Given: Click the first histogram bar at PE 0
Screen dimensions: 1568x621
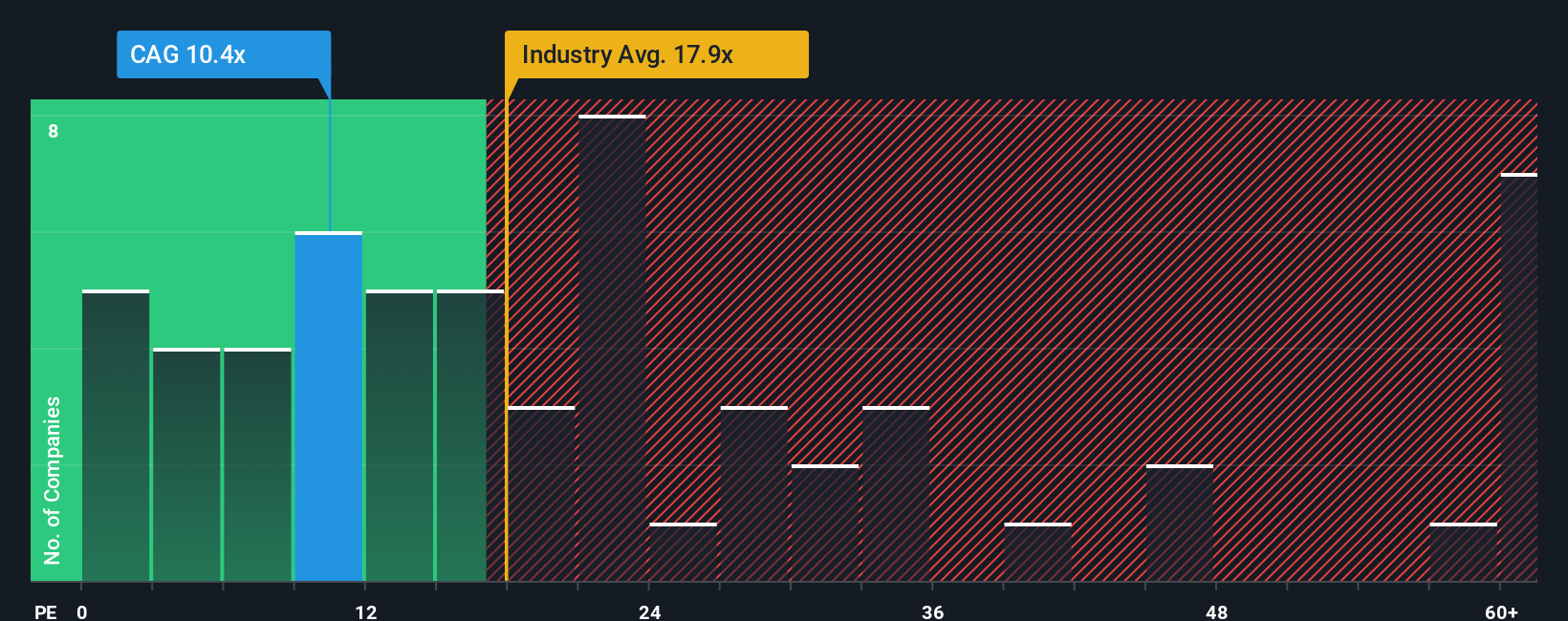Looking at the screenshot, I should pos(116,436).
